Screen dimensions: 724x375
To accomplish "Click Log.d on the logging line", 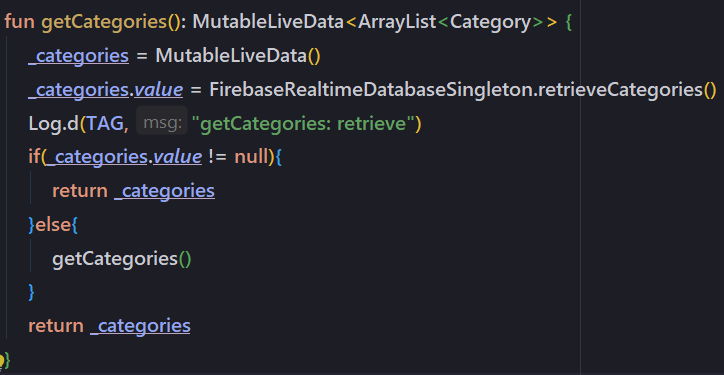I will click(54, 123).
